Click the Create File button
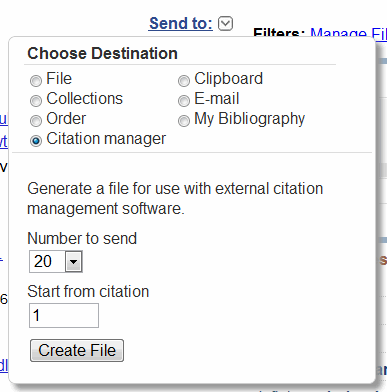 (x=77, y=351)
